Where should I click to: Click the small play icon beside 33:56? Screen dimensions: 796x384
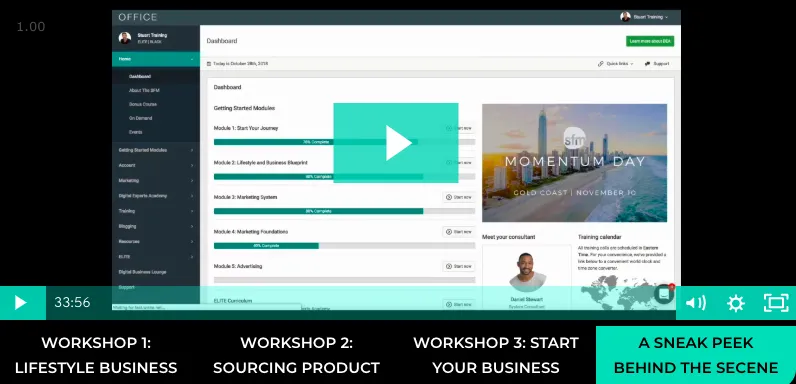tap(21, 303)
